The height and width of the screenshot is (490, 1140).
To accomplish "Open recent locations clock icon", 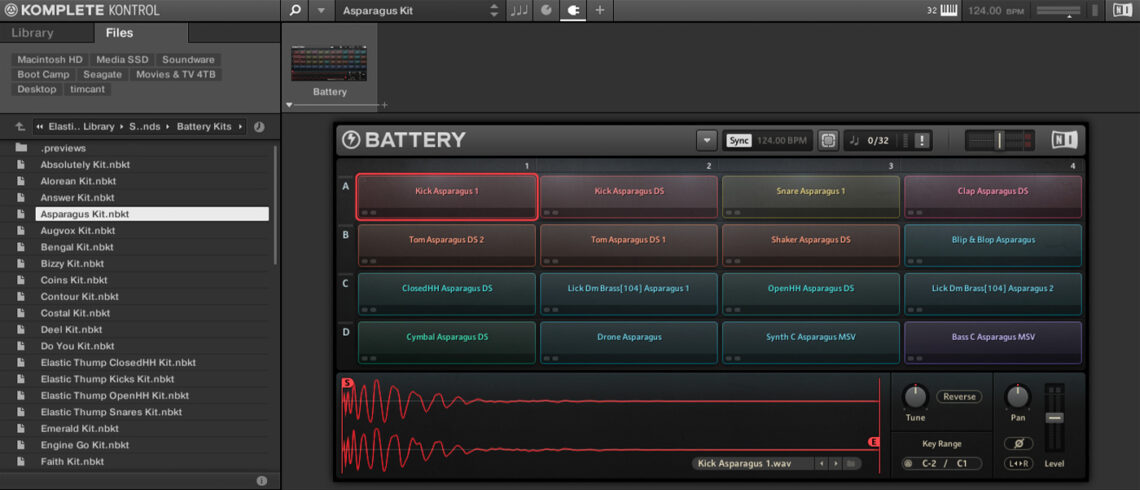I will (259, 126).
